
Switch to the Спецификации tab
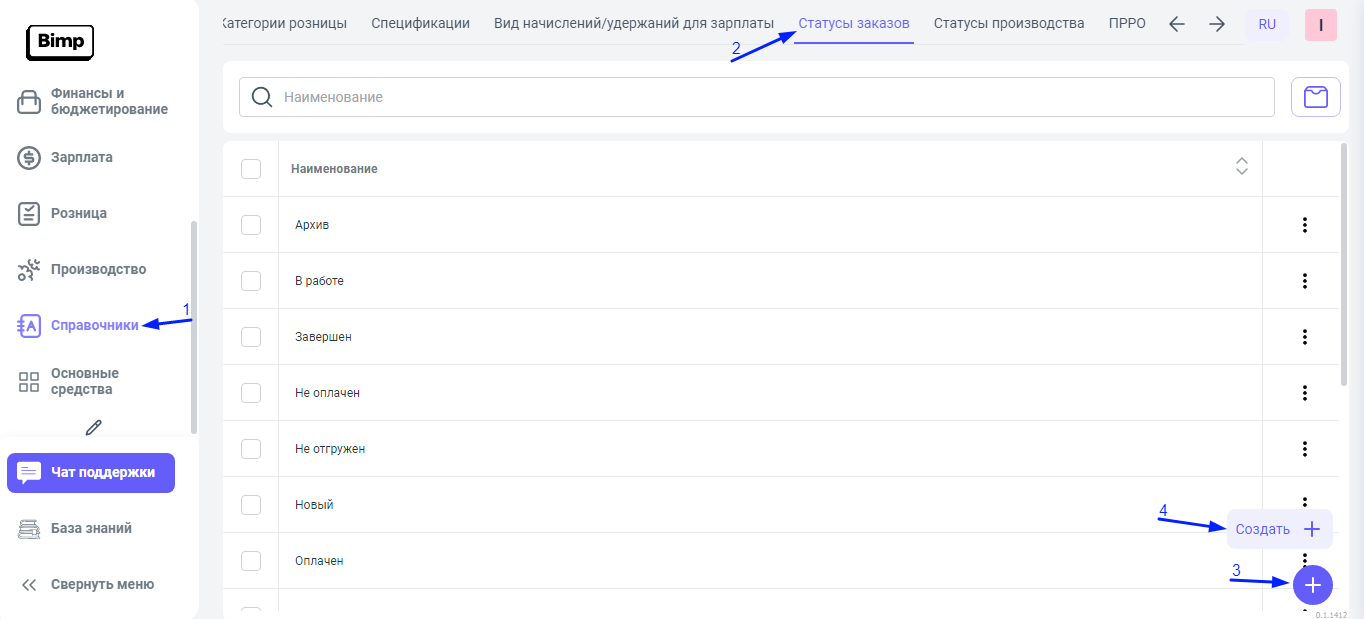(420, 23)
